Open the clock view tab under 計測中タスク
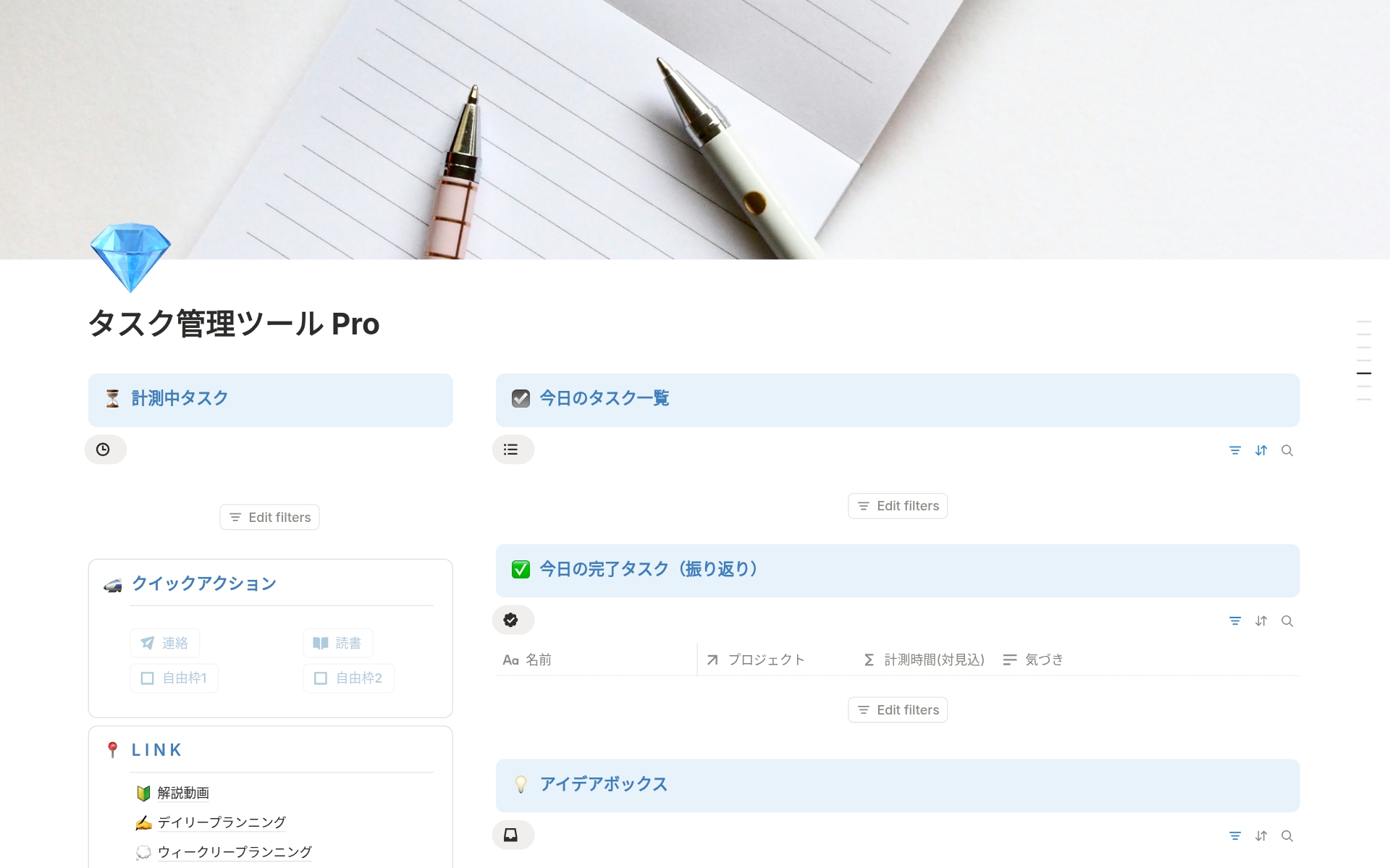The image size is (1390, 868). tap(106, 450)
